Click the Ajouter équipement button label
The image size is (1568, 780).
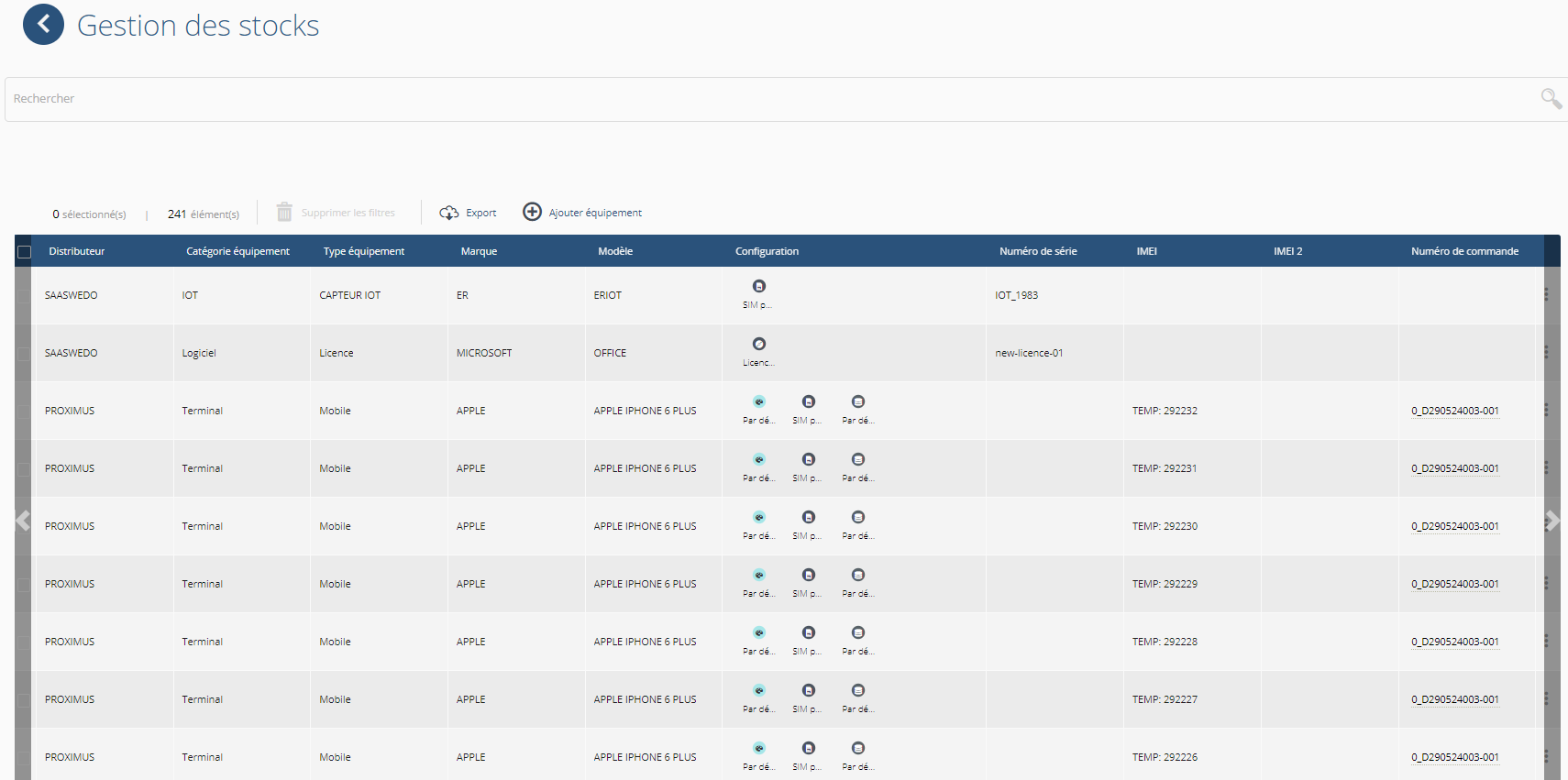[595, 213]
